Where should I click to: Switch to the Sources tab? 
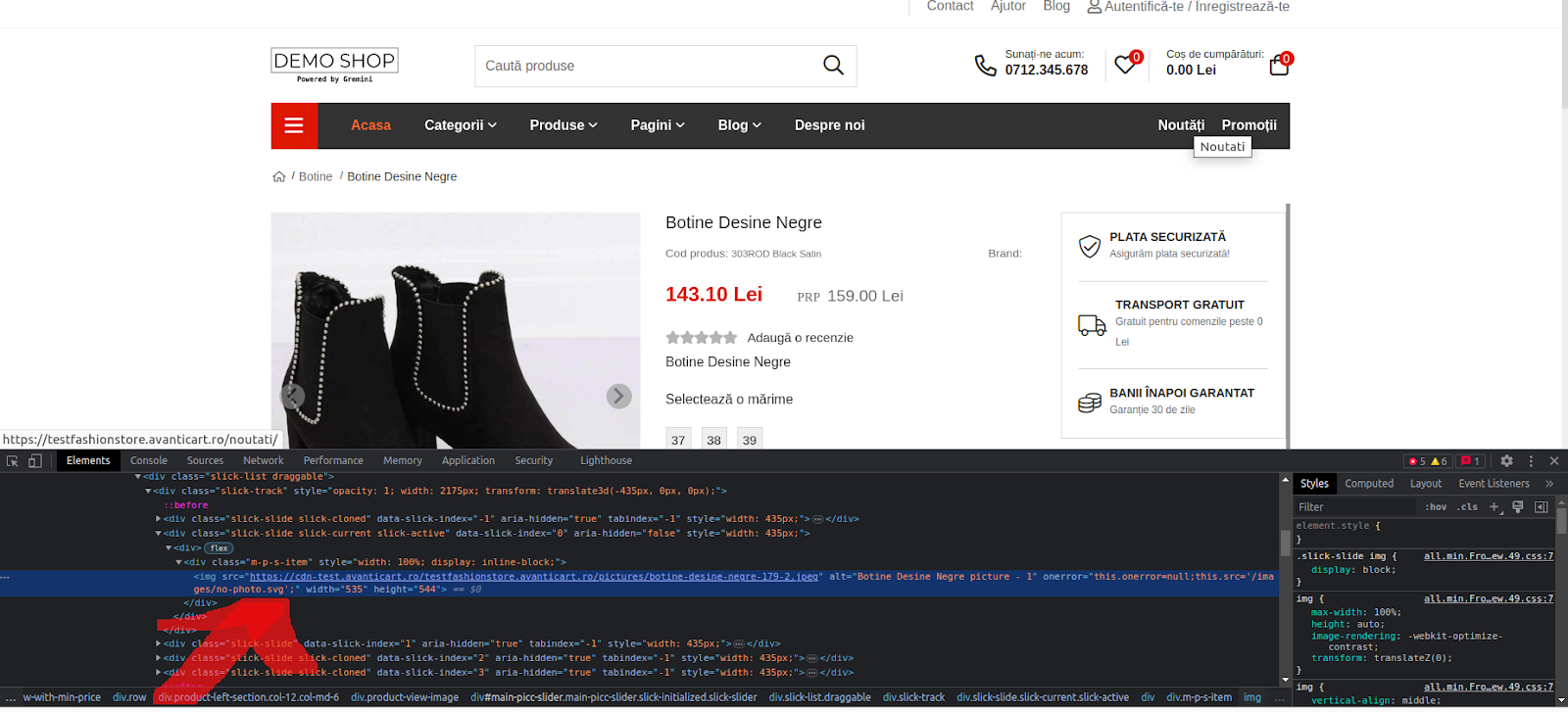[205, 460]
